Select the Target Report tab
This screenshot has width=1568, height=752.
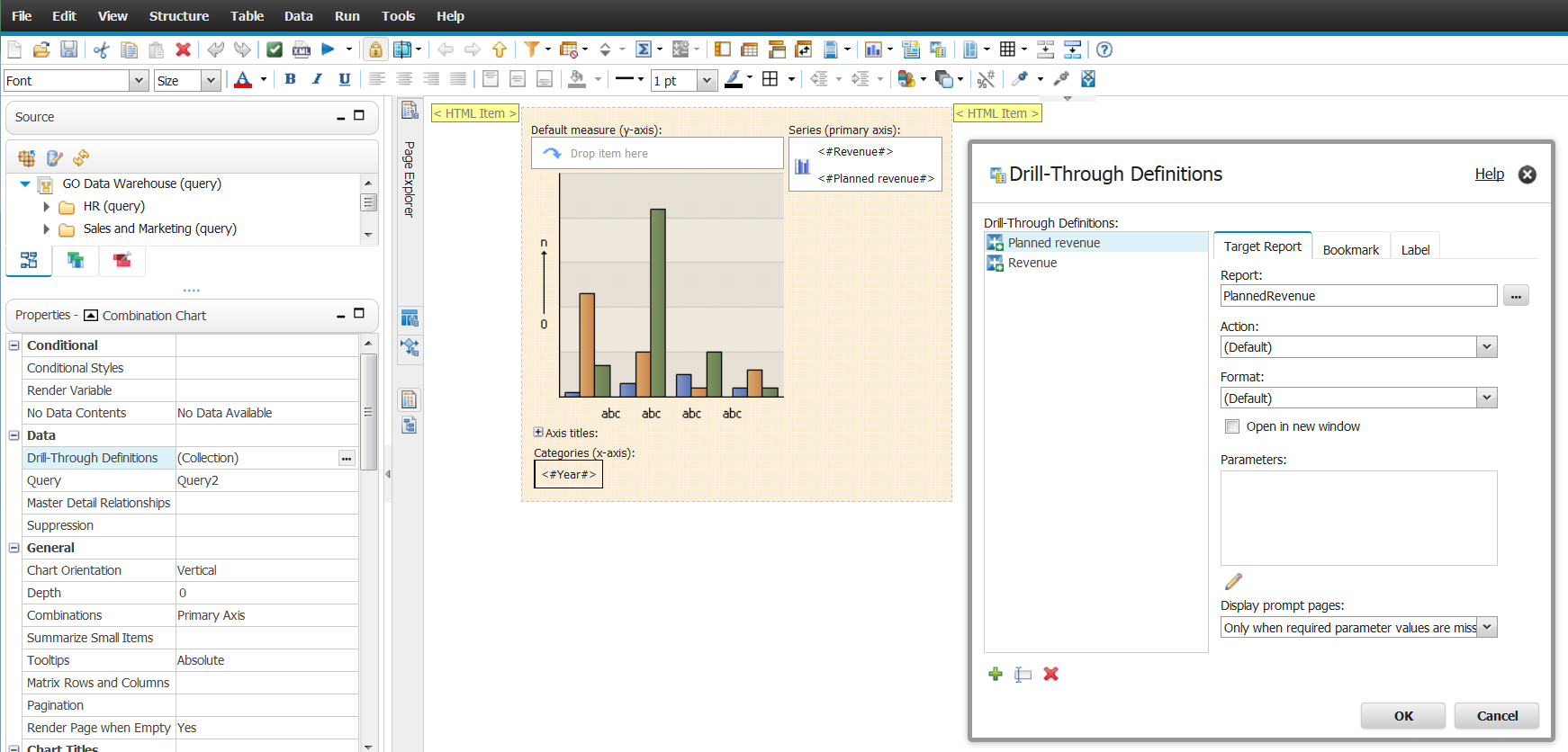[1262, 246]
